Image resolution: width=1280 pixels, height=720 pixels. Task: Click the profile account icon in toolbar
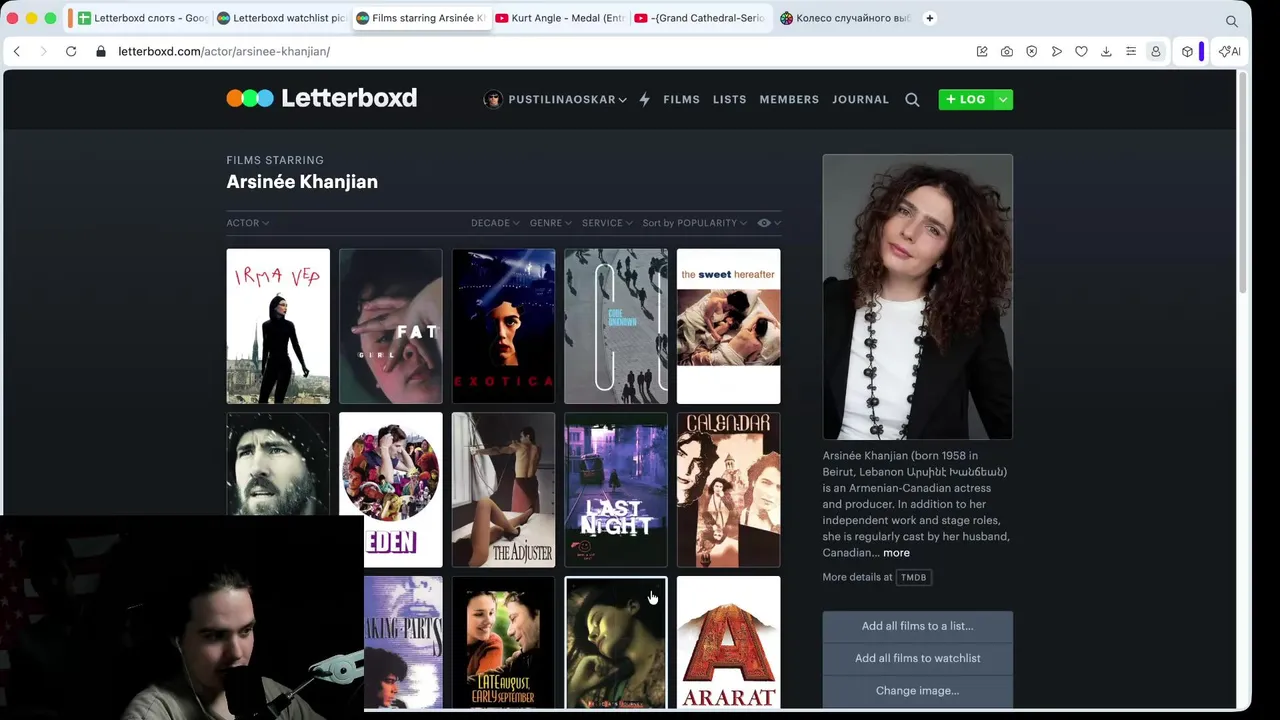coord(1156,51)
